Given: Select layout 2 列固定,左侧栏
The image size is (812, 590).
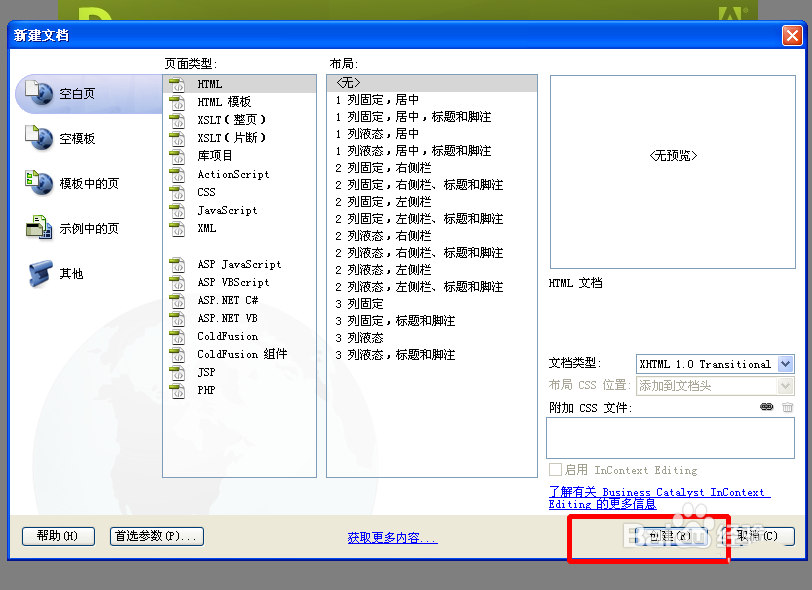Looking at the screenshot, I should pyautogui.click(x=432, y=202).
